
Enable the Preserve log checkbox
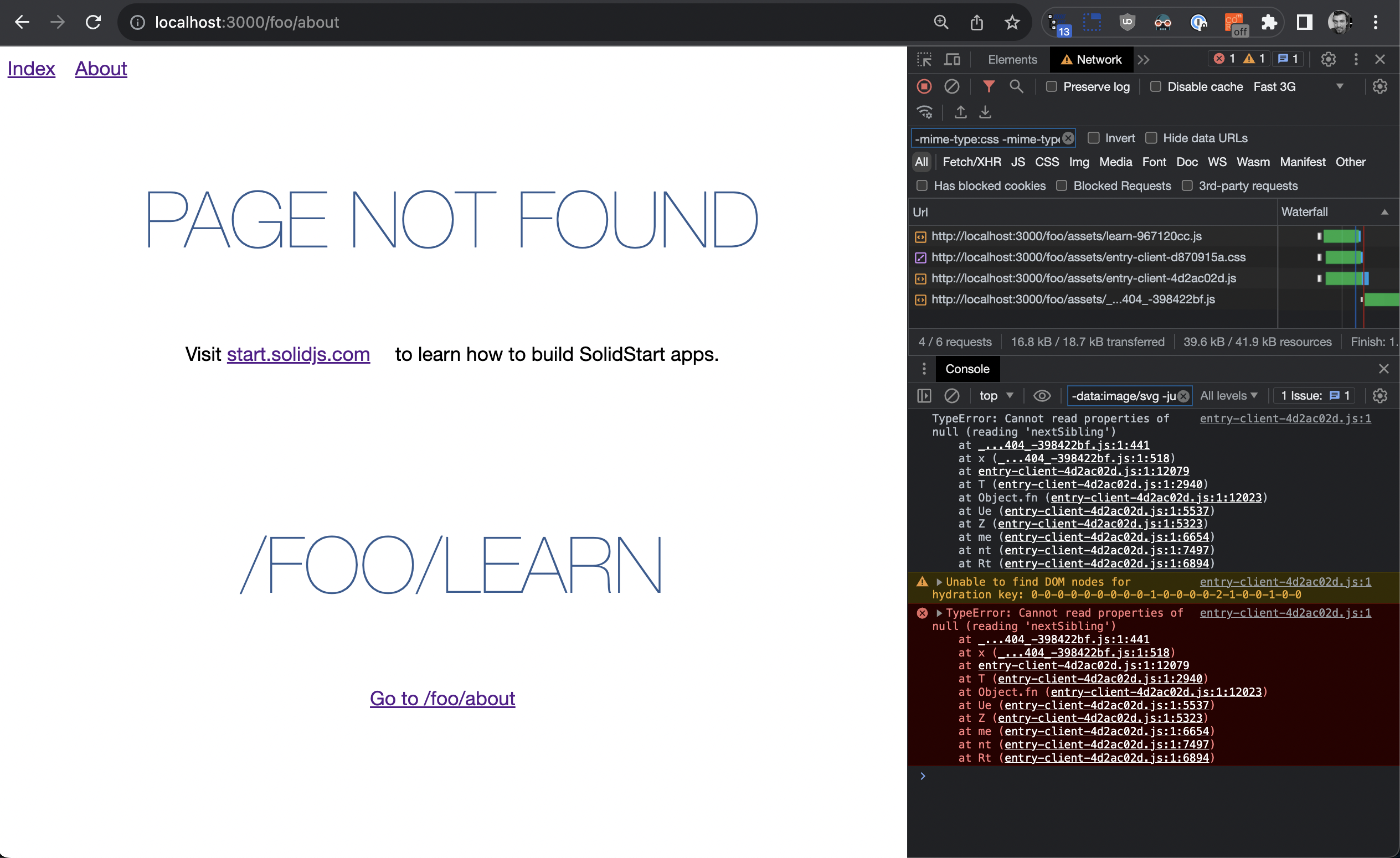pos(1052,86)
